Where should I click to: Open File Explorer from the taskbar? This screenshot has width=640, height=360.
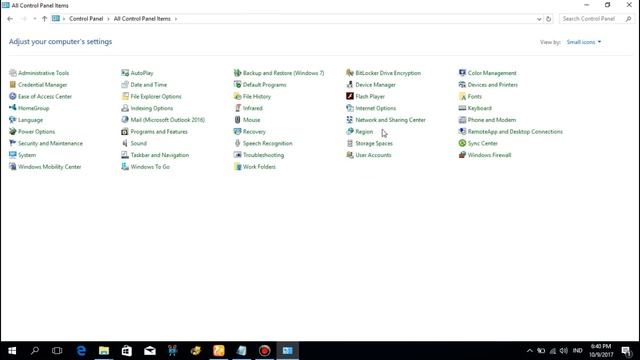(x=104, y=351)
